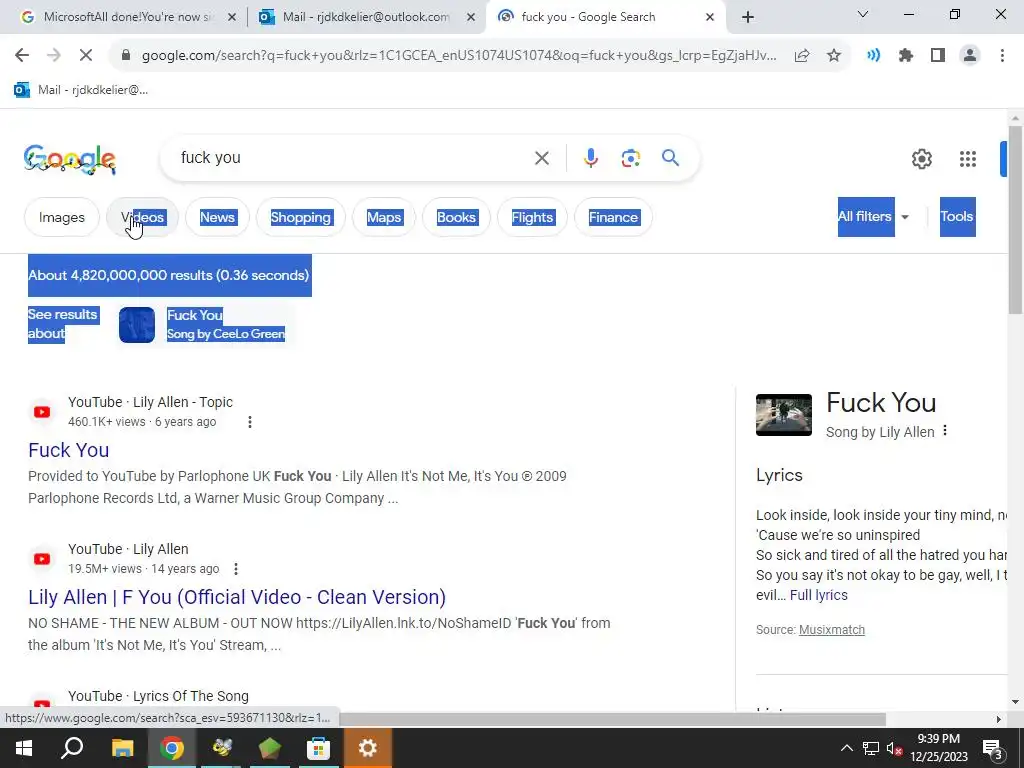Share this page from the address bar
This screenshot has height=768, width=1024.
pos(802,56)
